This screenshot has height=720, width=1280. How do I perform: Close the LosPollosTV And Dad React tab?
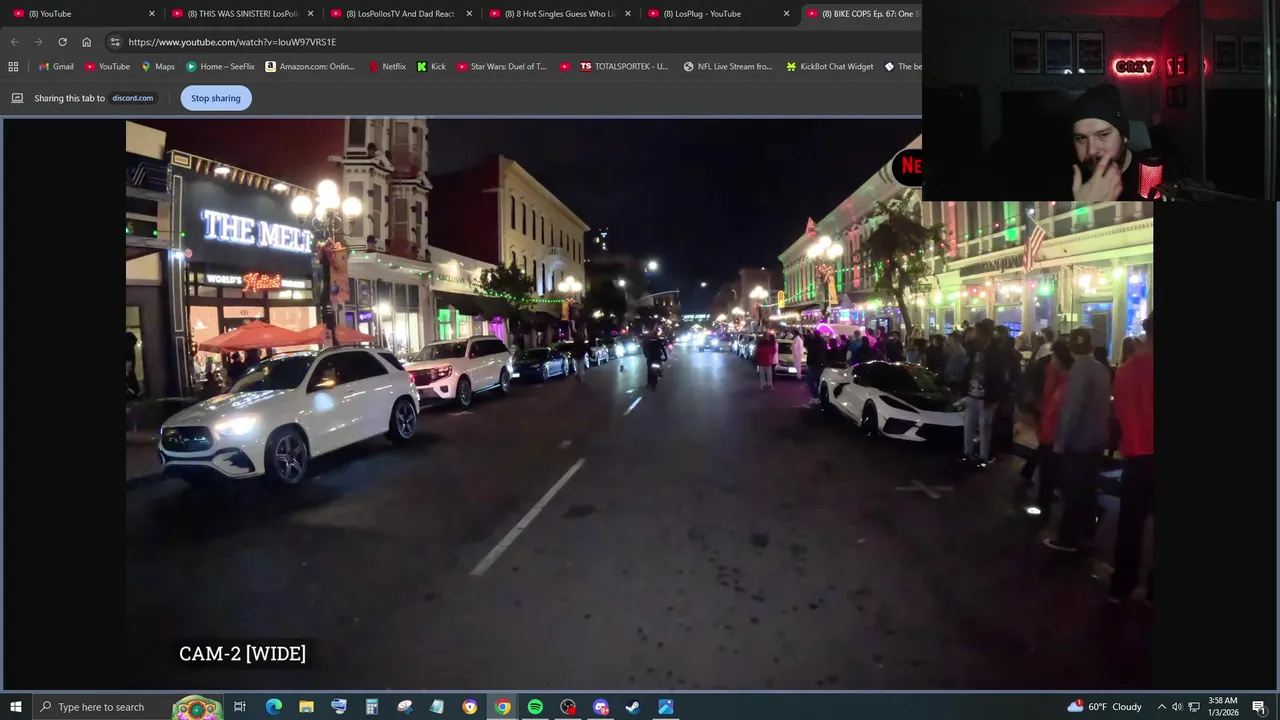point(469,14)
